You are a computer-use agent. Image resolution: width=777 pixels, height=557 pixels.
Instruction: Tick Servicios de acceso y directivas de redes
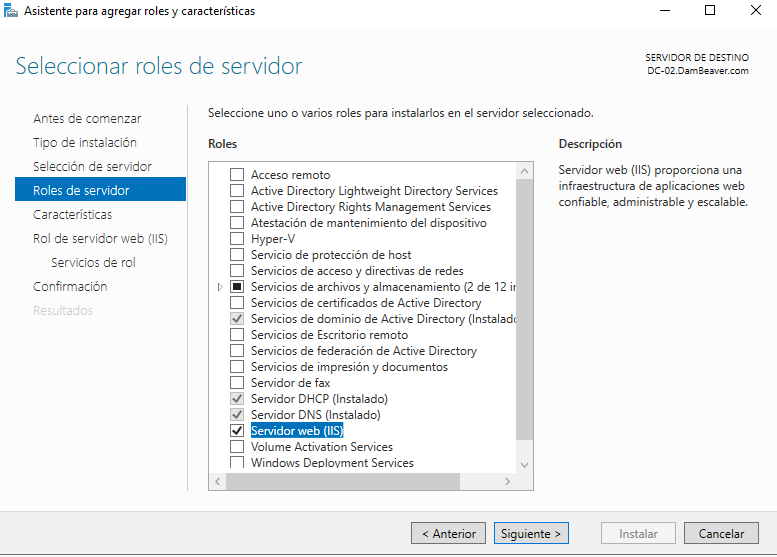point(237,271)
